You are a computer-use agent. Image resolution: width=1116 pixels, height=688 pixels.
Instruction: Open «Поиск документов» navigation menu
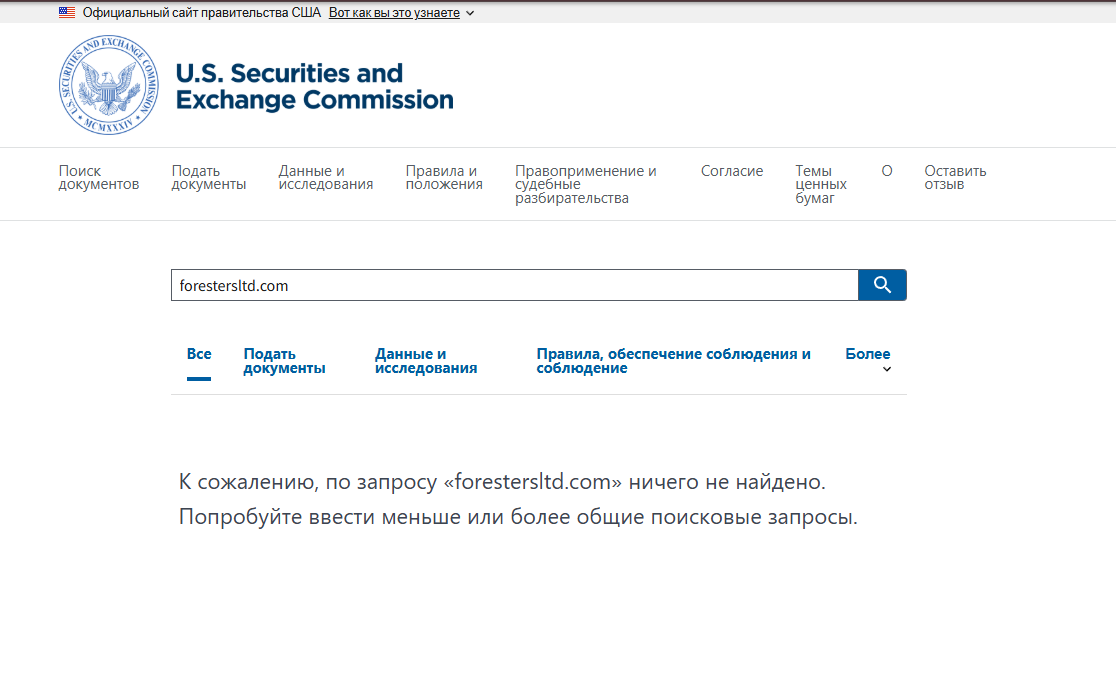click(99, 178)
